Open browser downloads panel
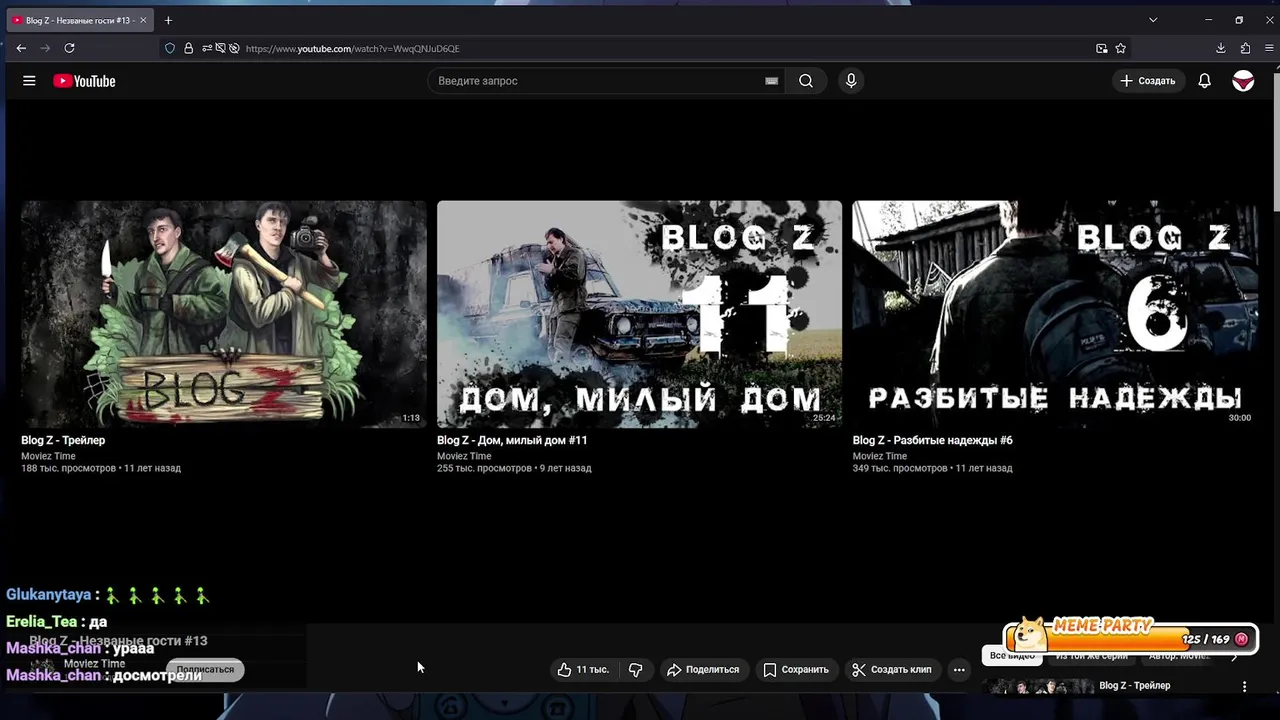The image size is (1280, 720). pos(1221,48)
